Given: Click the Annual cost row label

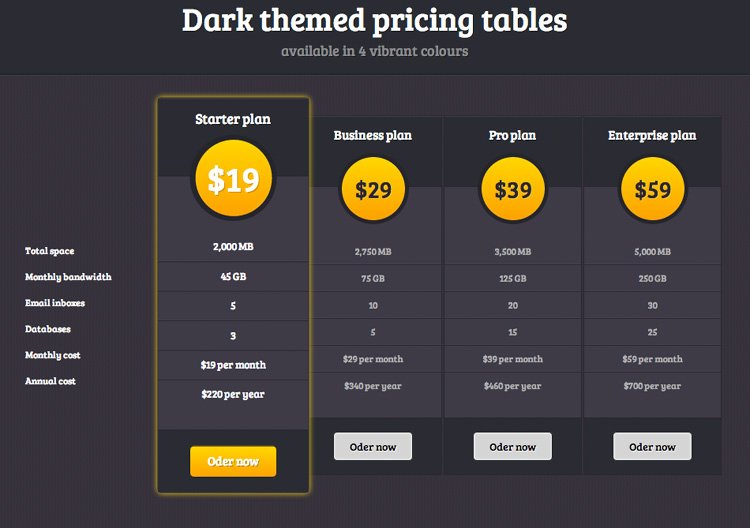Looking at the screenshot, I should coord(50,381).
